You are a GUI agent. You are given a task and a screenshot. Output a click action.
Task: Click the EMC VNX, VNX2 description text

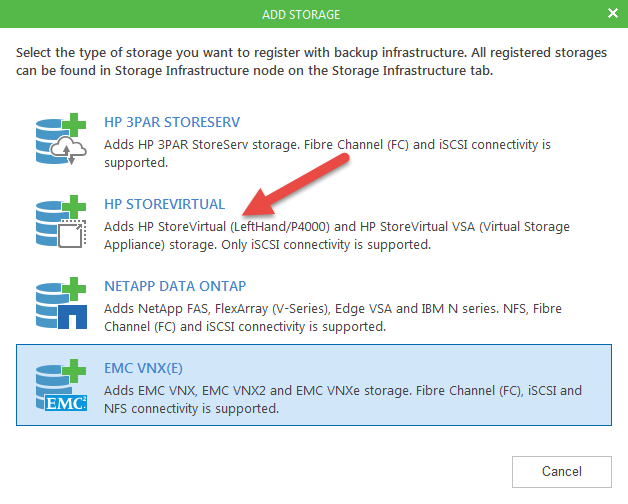(342, 400)
